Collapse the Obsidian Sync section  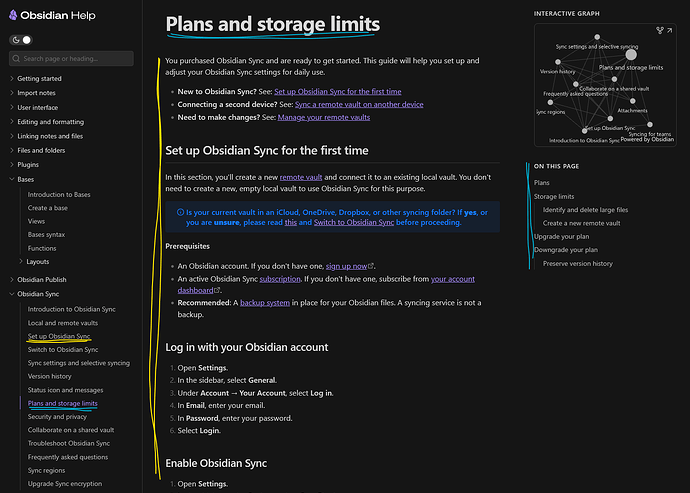click(11, 294)
